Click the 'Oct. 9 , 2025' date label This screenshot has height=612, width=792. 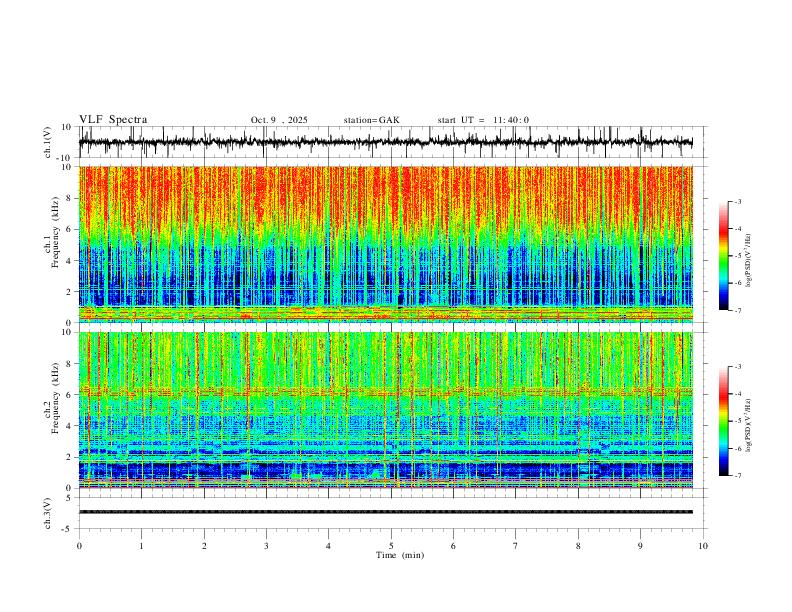(x=279, y=120)
